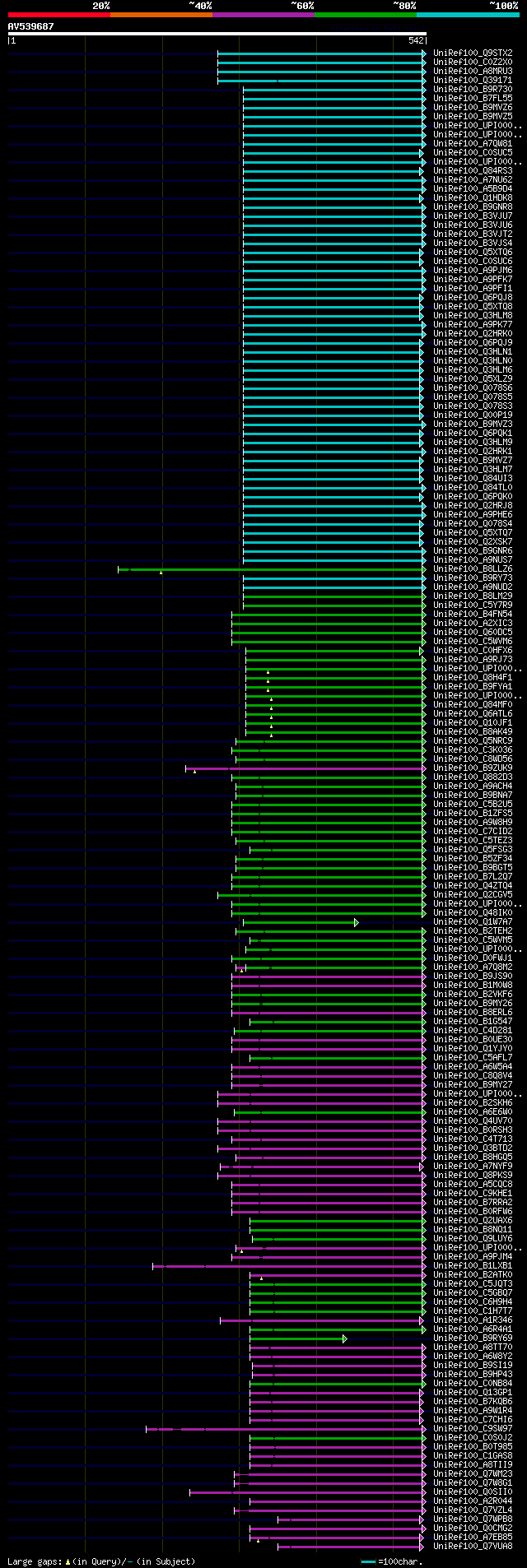The height and width of the screenshot is (1568, 527).
Task: Select hit label UniRef100_Q7VUA8
Action: pos(473,1547)
